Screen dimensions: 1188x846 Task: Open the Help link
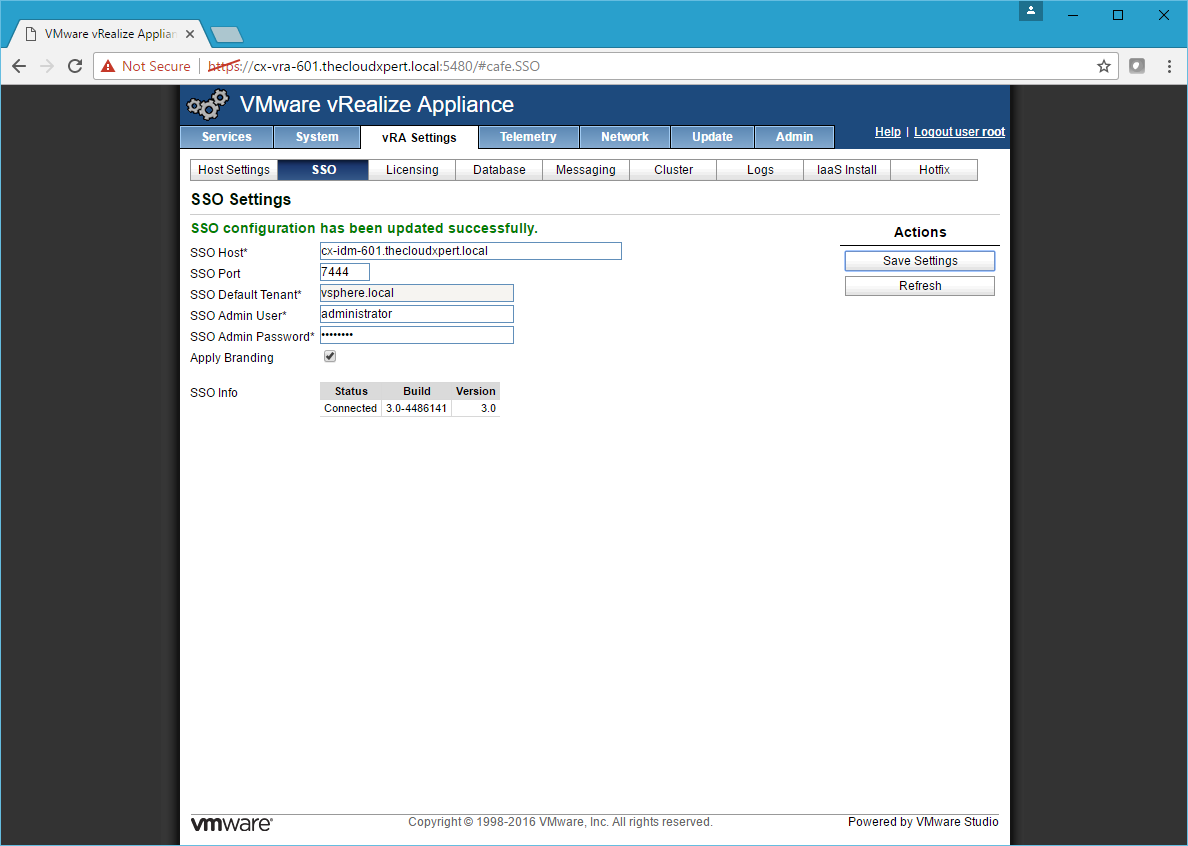pyautogui.click(x=887, y=132)
